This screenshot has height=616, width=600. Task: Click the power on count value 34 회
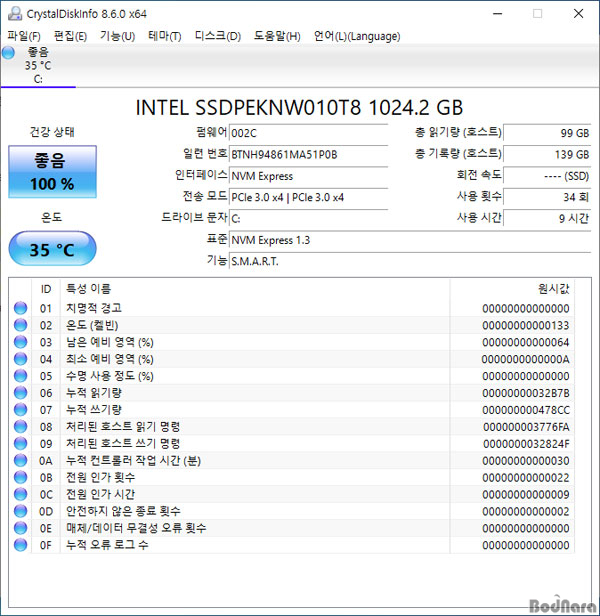click(x=547, y=197)
